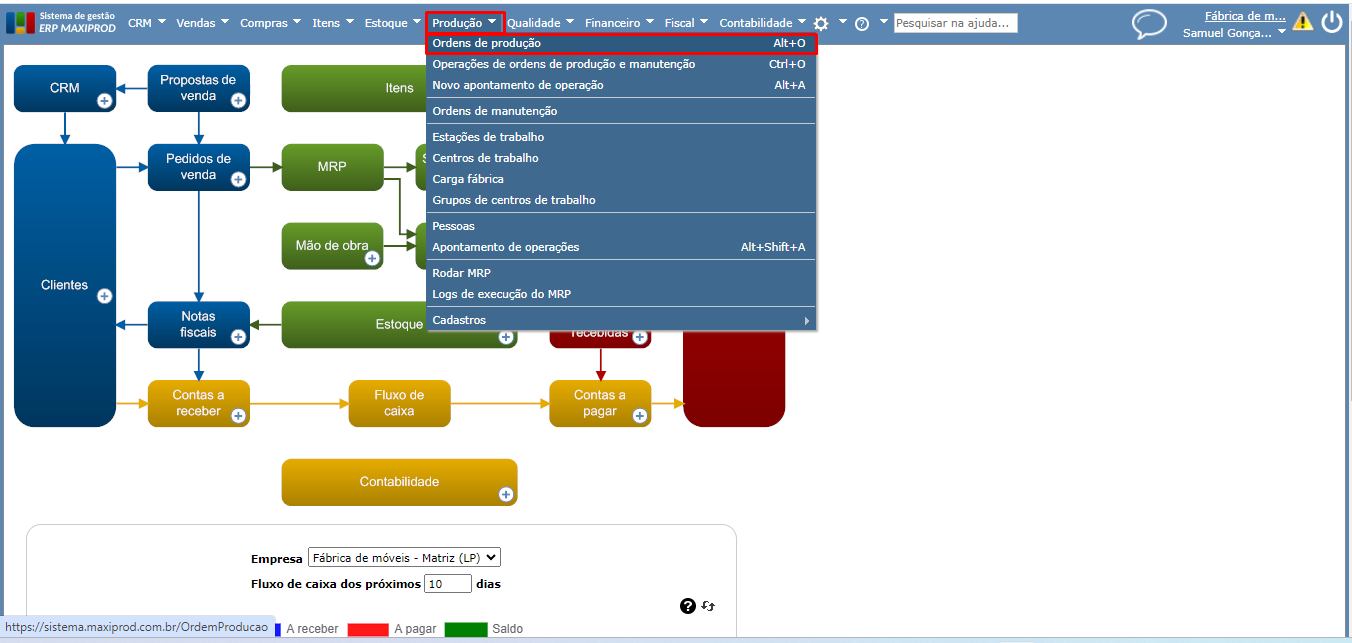This screenshot has height=643, width=1352.
Task: Click the black help circle icon near chart
Action: 688,606
